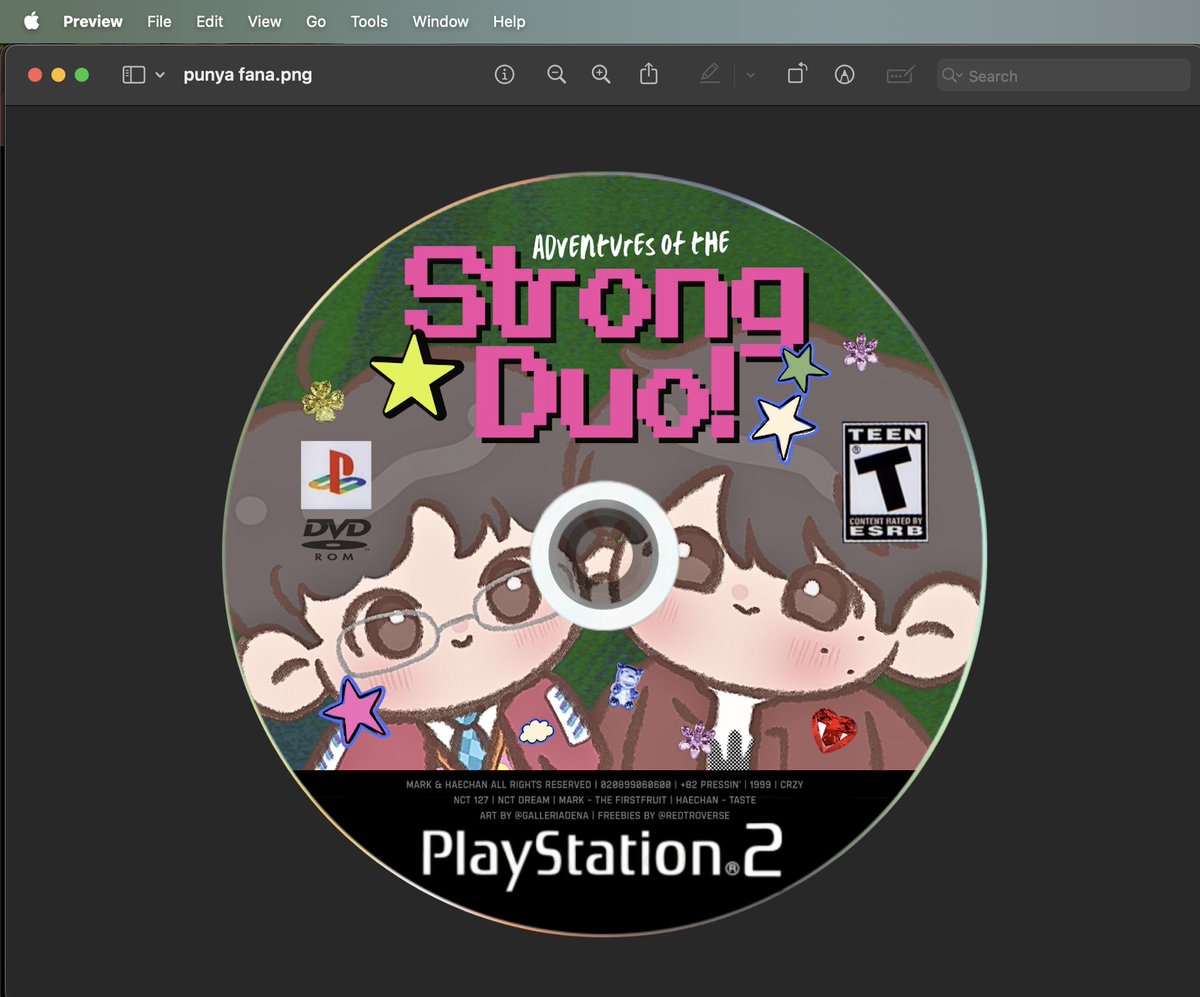This screenshot has width=1200, height=997.
Task: Zoom in on the image
Action: coord(601,74)
